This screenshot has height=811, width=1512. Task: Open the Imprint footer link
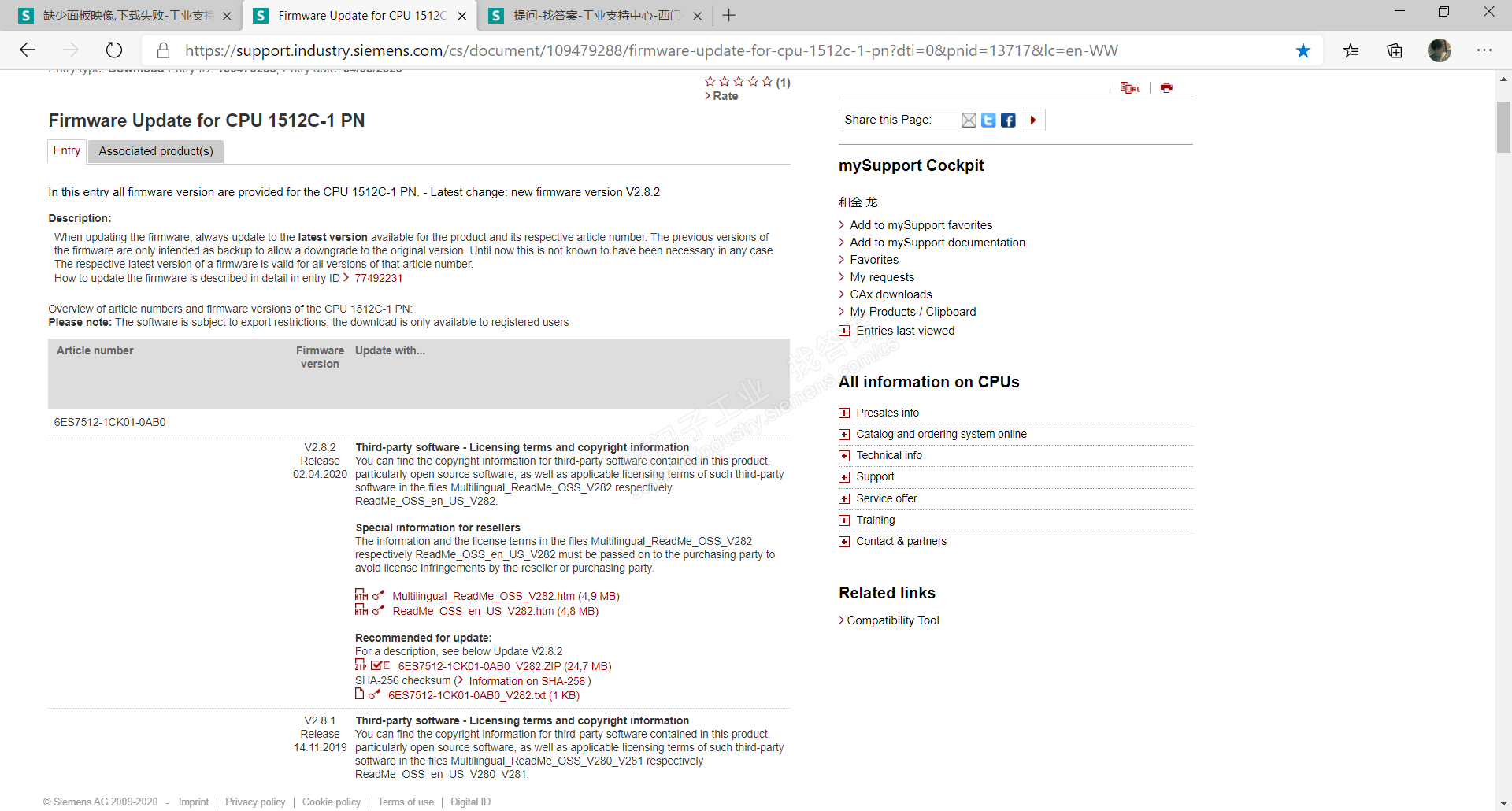[x=194, y=802]
